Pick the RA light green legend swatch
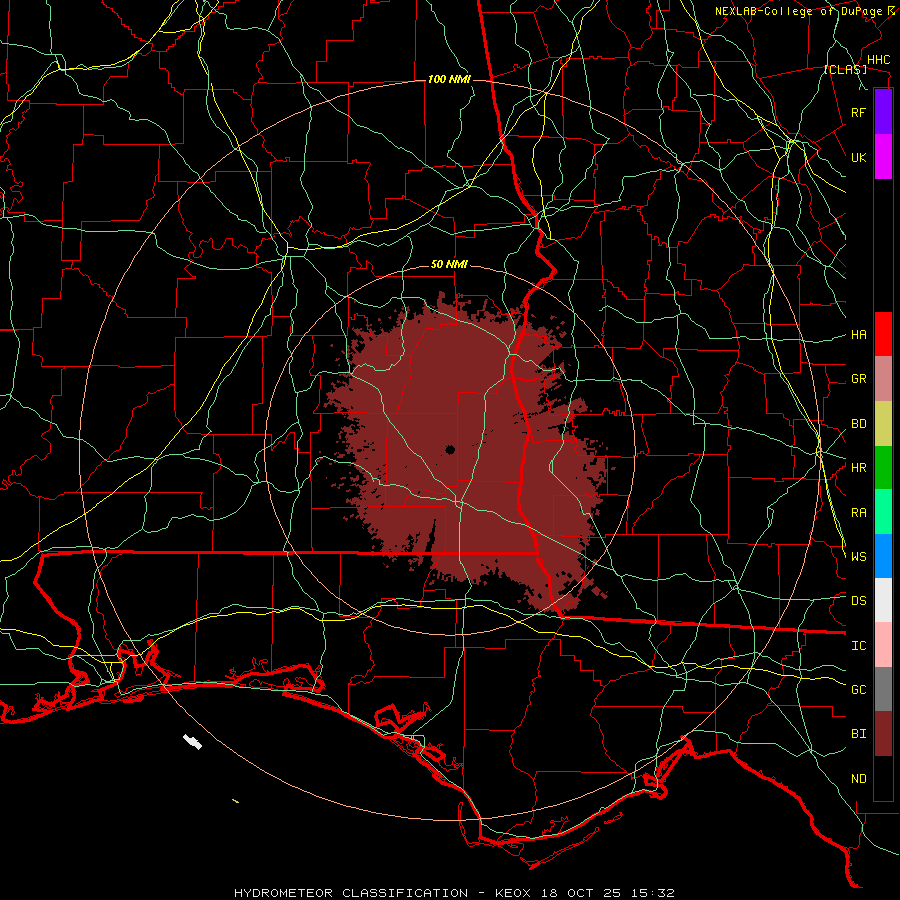 point(883,512)
